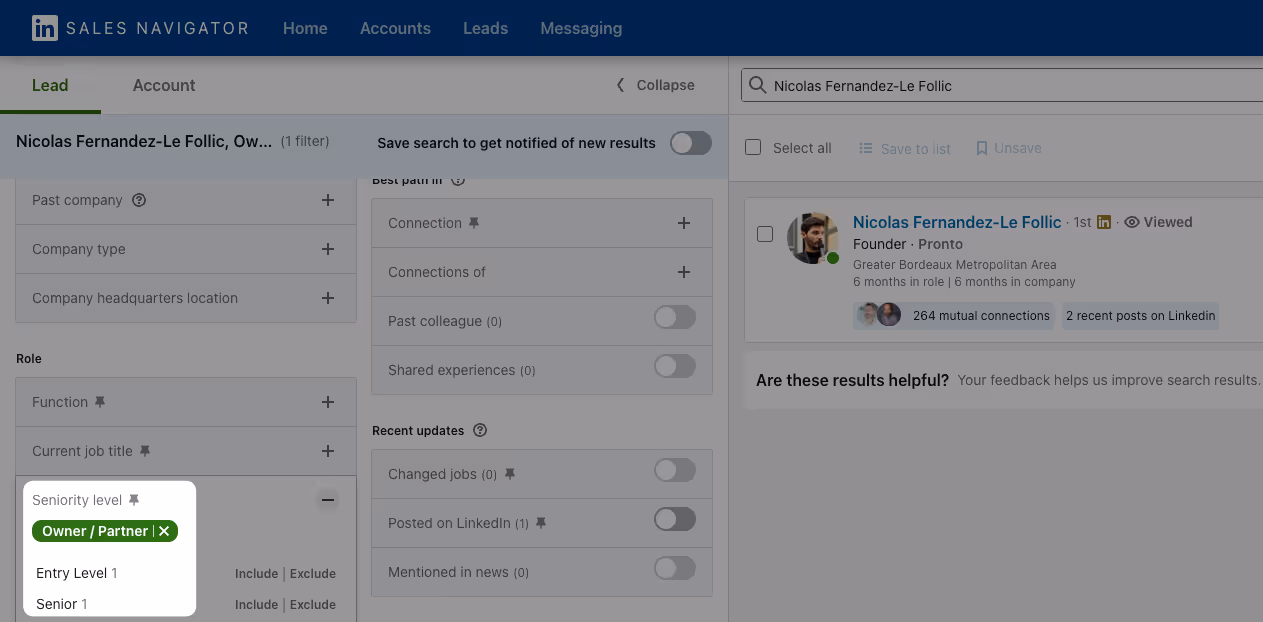
Task: Select Senior seniority option
Action: (62, 604)
